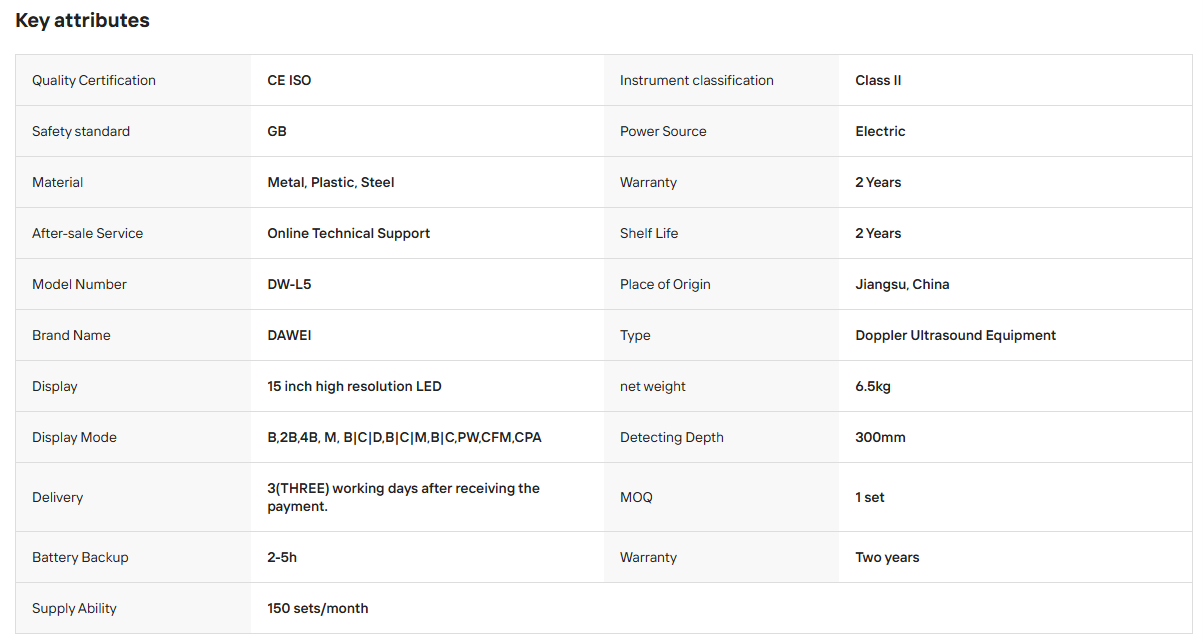Click the Jiangsu, China origin value
Screen dimensions: 1203x642
coord(902,284)
